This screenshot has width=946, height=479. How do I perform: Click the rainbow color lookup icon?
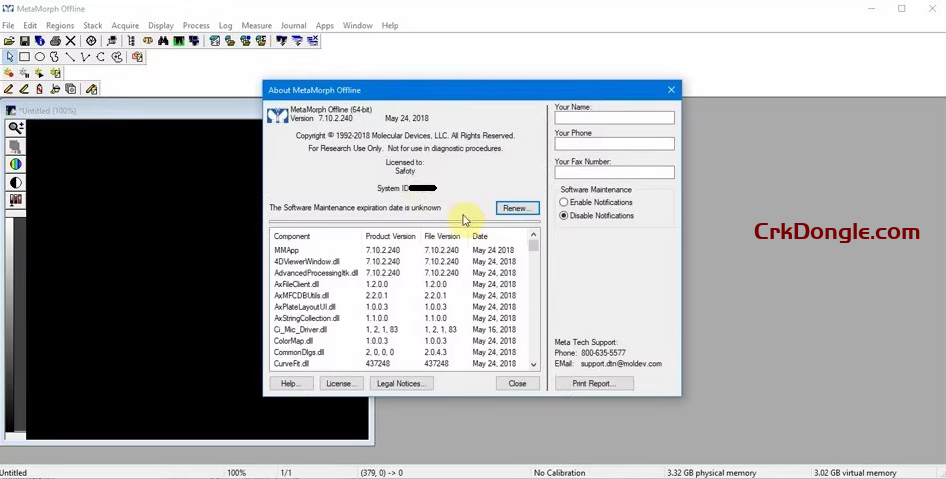[16, 164]
